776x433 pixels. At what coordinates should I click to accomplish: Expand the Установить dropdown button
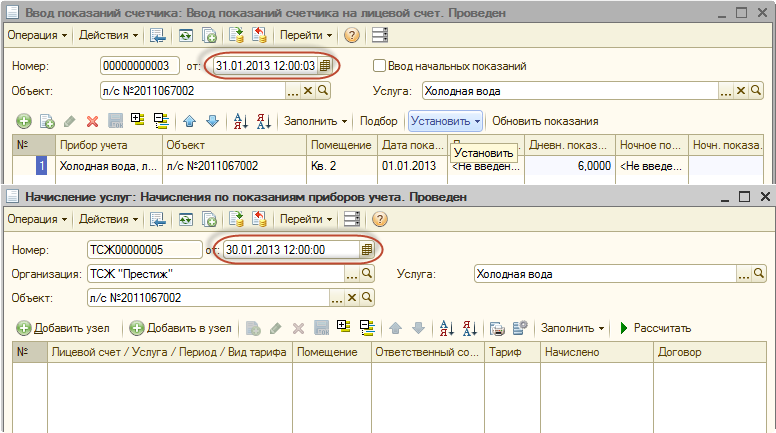coord(445,121)
